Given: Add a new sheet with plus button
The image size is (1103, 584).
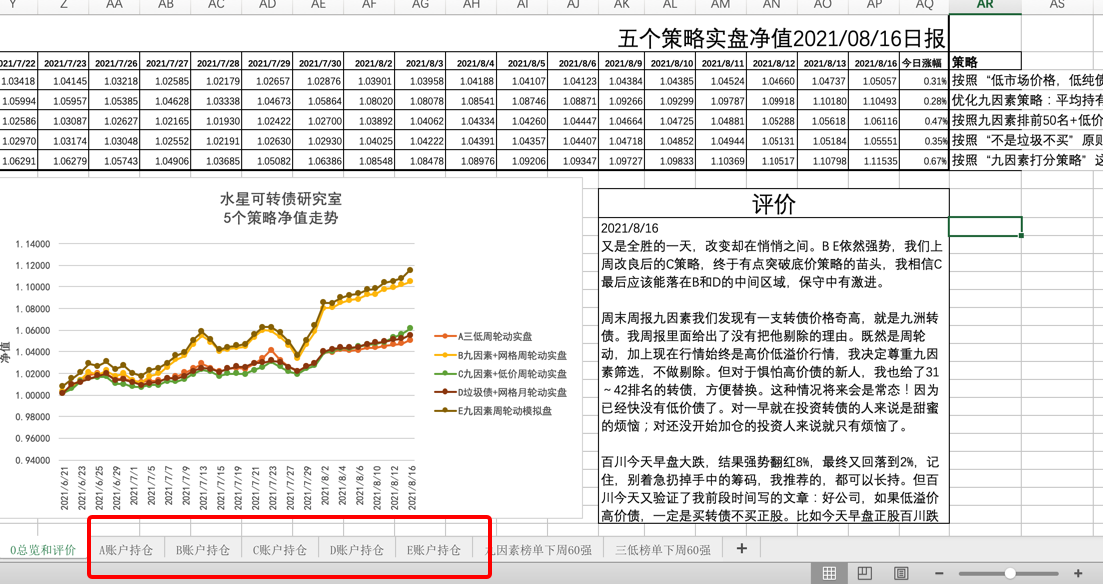Looking at the screenshot, I should tap(741, 549).
